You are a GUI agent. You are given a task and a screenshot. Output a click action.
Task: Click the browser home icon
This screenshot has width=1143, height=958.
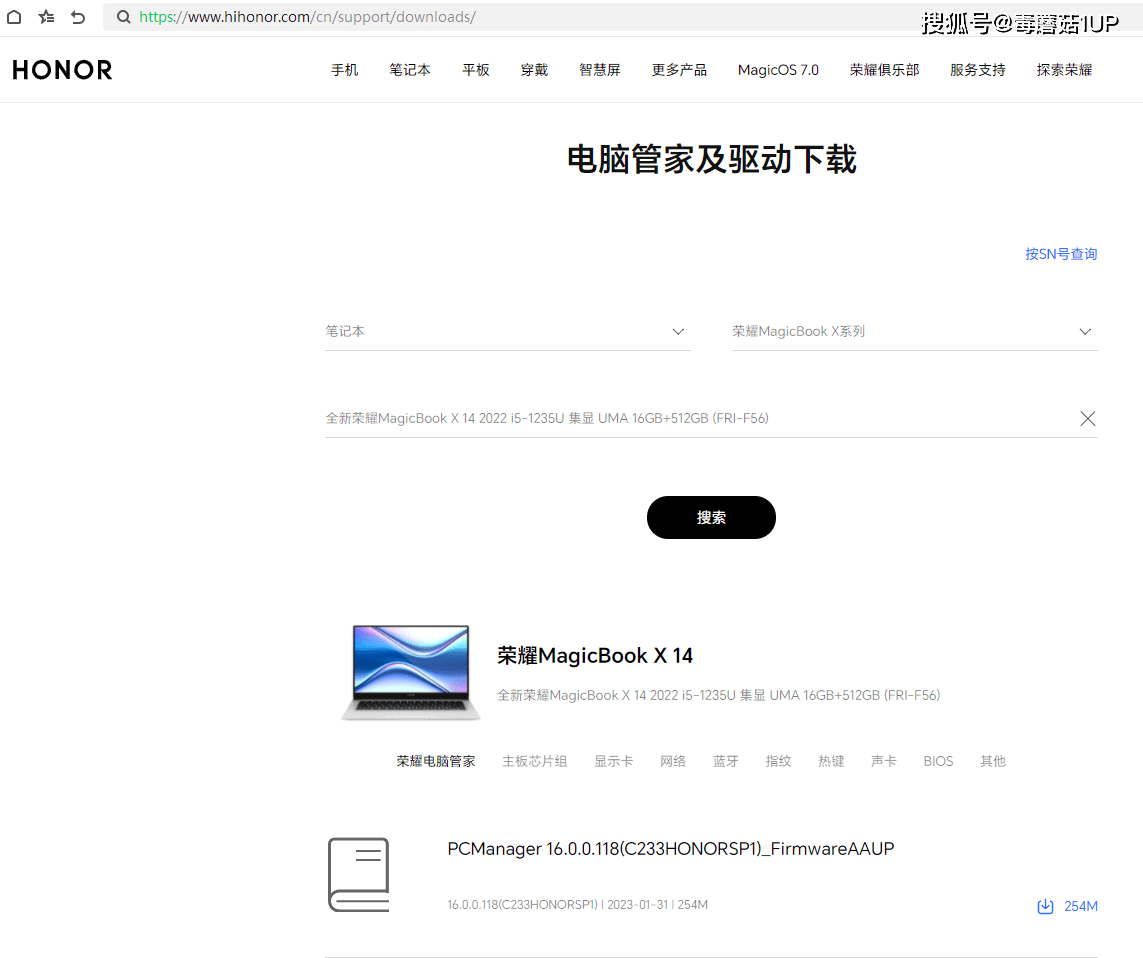pos(14,17)
